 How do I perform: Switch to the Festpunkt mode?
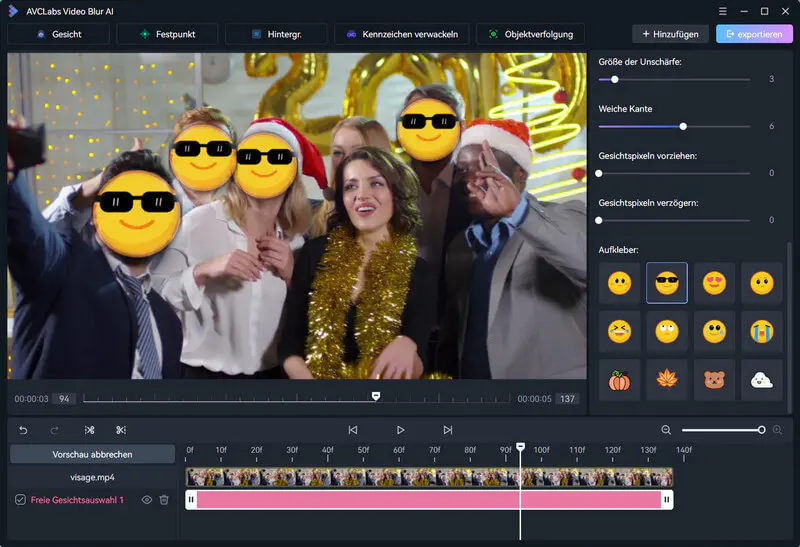tap(167, 34)
